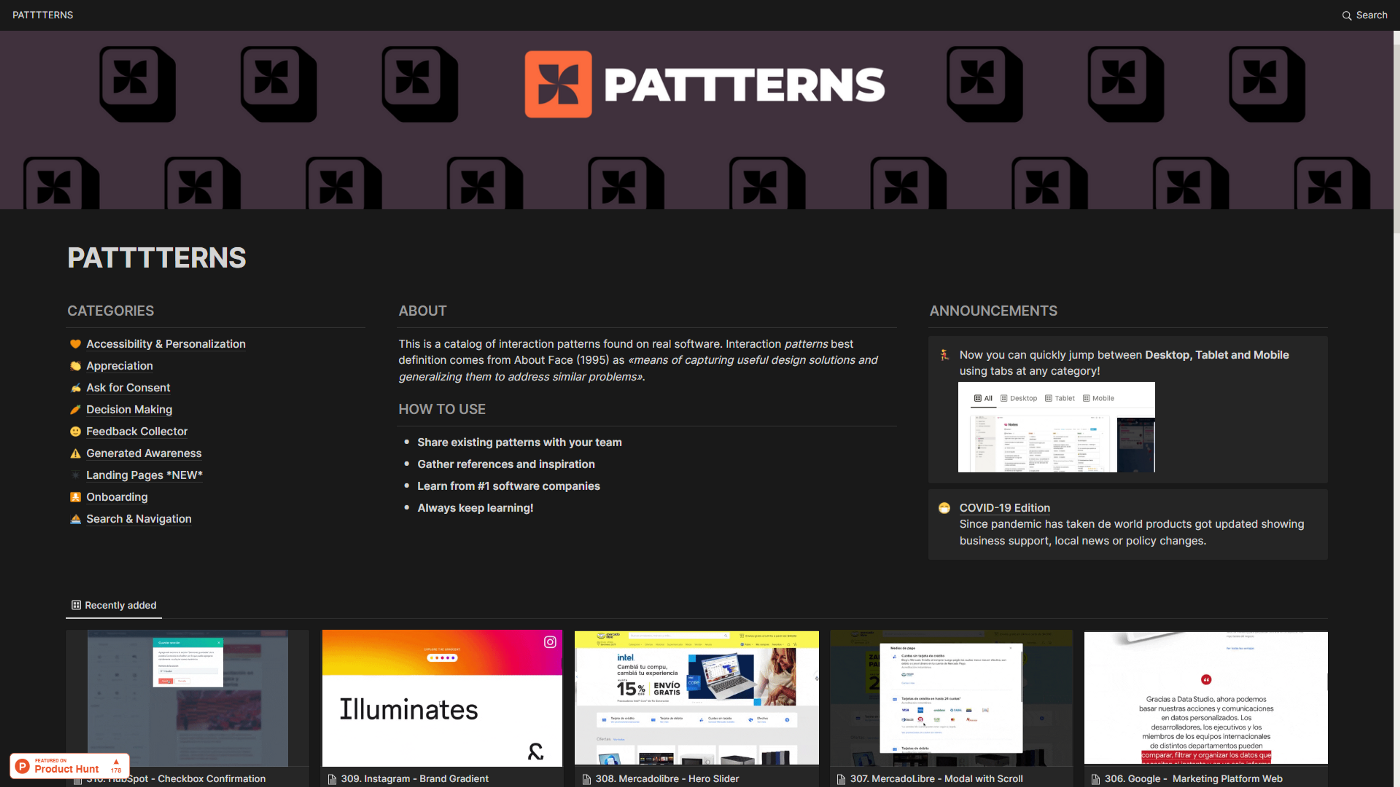The width and height of the screenshot is (1400, 787).
Task: Click the page icon beside 307. MercadoLibre title
Action: pos(840,779)
